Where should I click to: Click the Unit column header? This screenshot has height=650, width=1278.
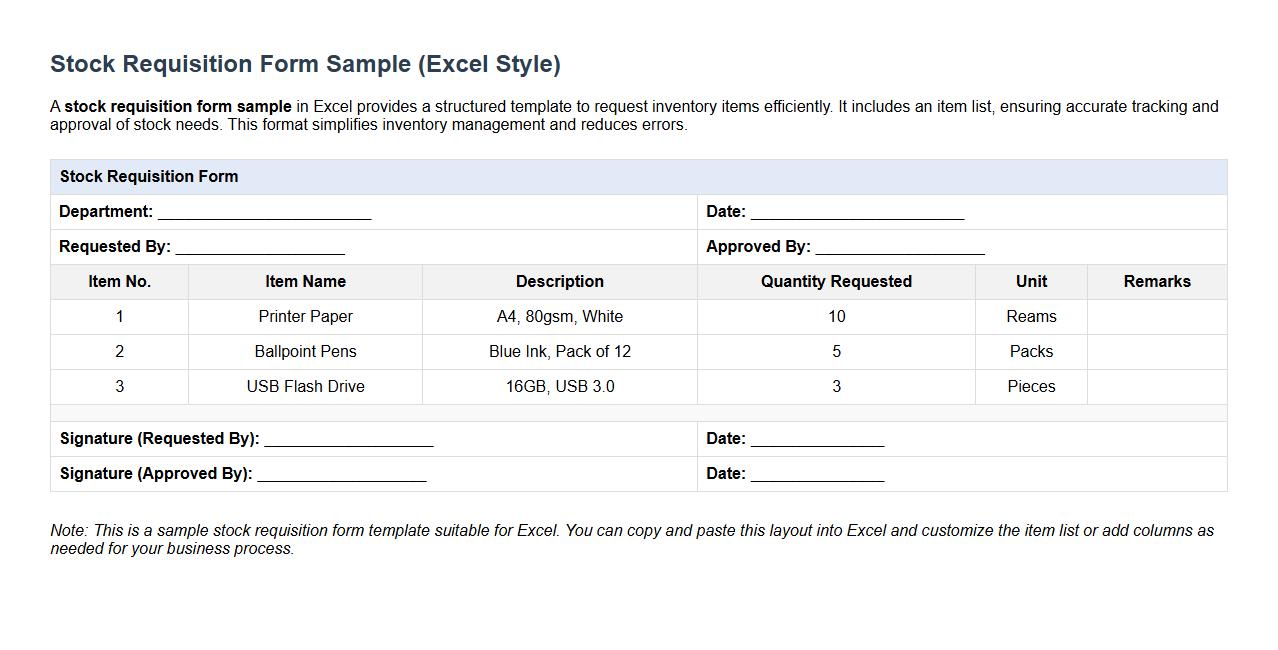click(1030, 281)
